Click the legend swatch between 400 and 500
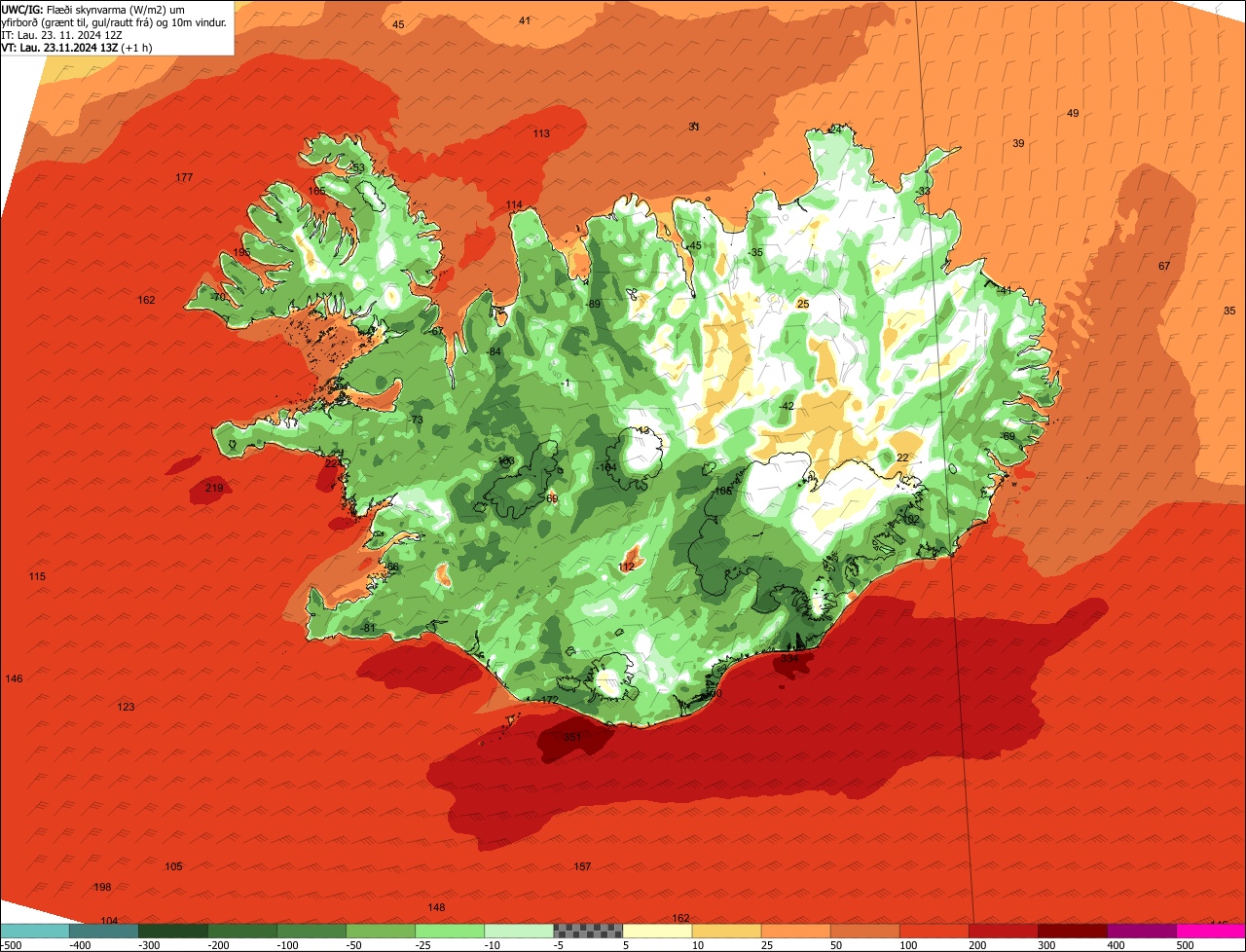This screenshot has width=1246, height=952. [x=1141, y=931]
